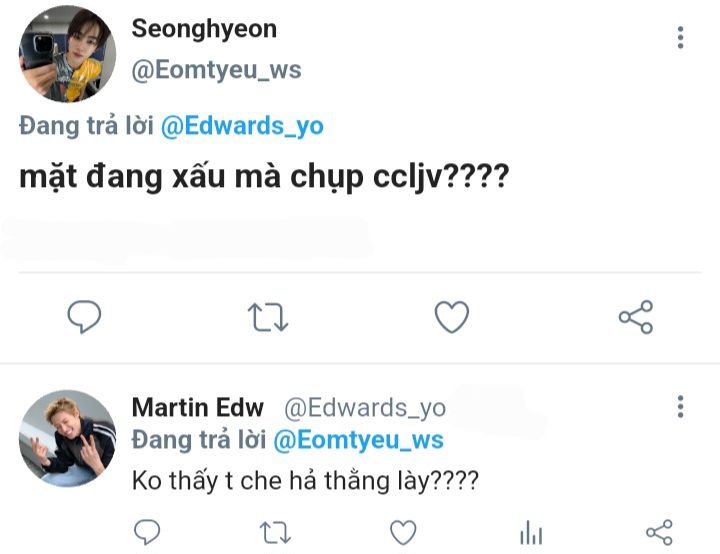Retweet Martin Edw's reply

click(275, 532)
